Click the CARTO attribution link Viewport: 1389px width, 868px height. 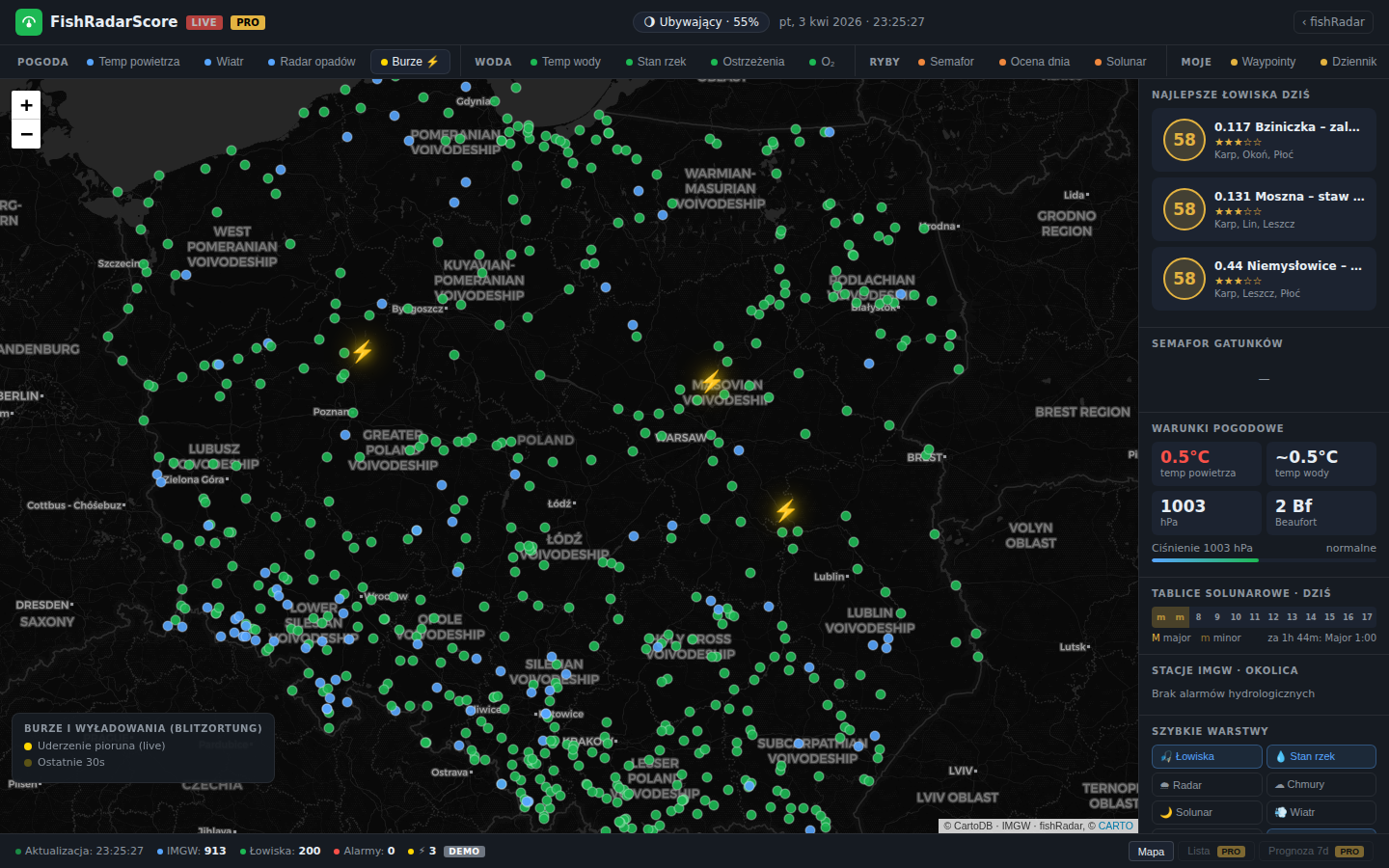1115,826
